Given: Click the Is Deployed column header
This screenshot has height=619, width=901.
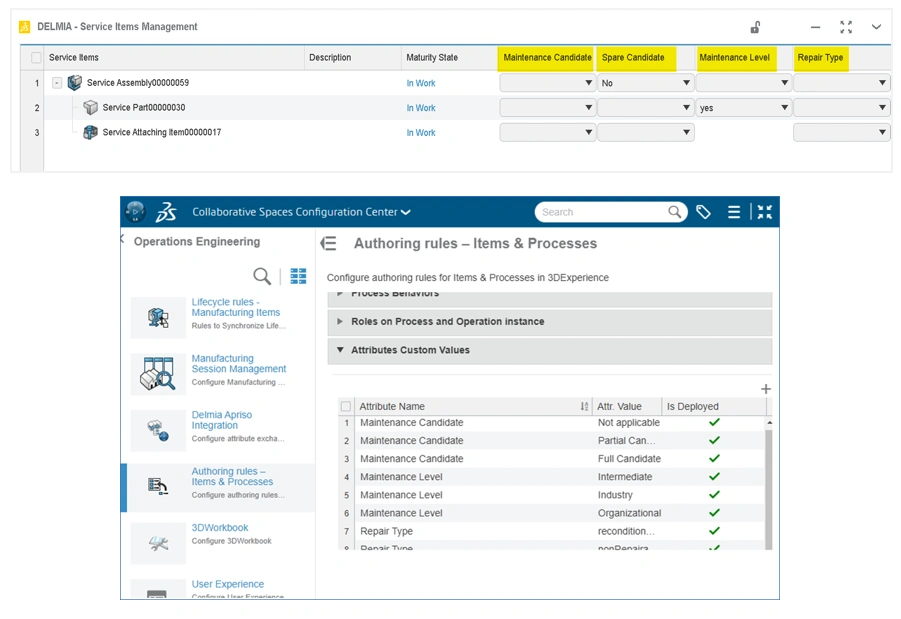Looking at the screenshot, I should 692,406.
